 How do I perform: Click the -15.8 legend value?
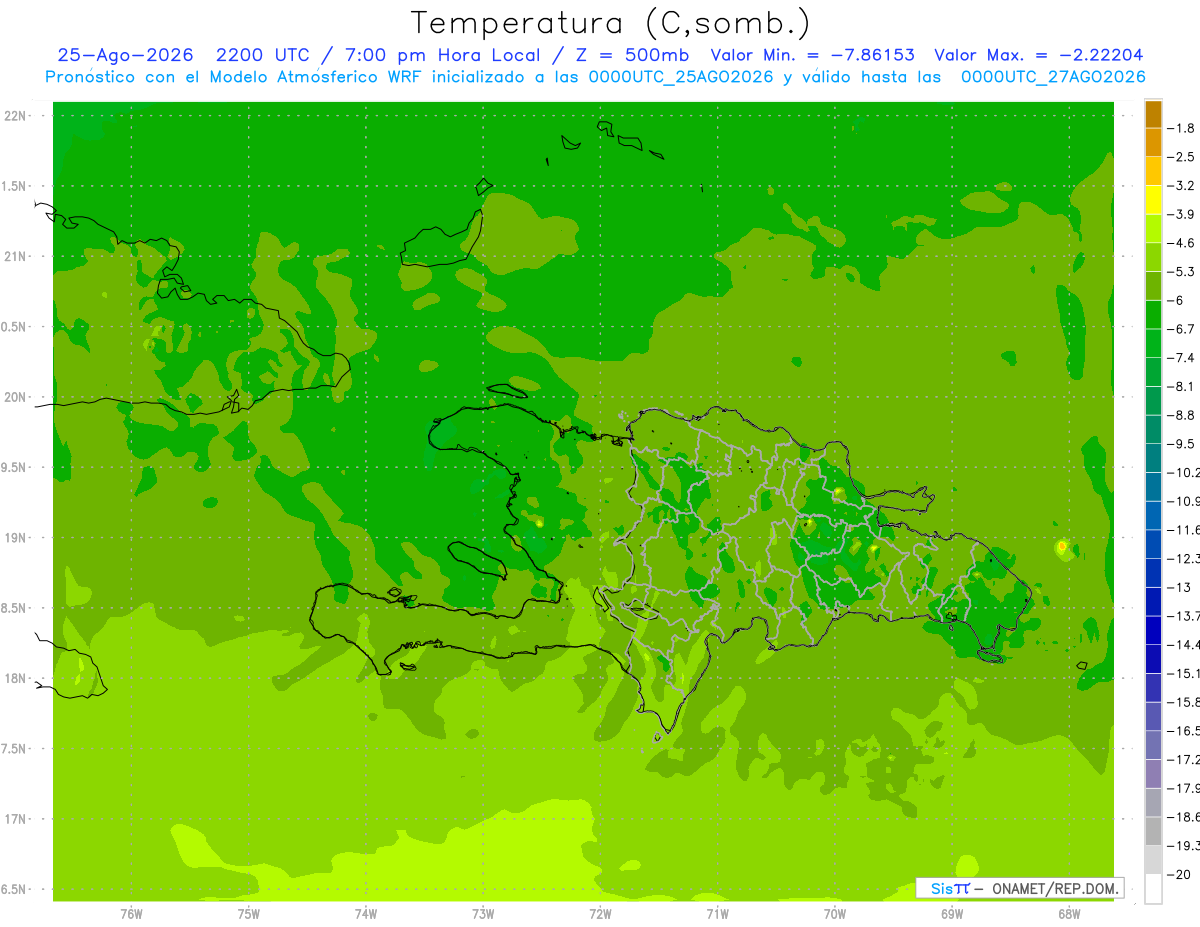coord(1184,702)
